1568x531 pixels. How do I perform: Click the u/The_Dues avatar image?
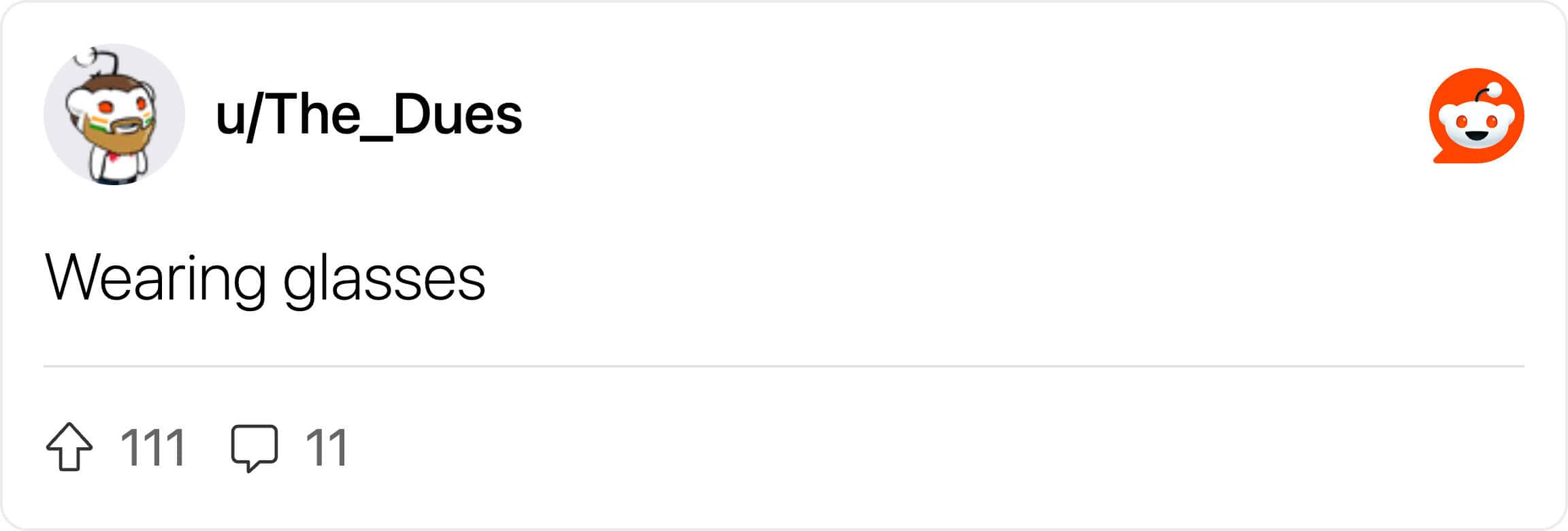coord(114,114)
